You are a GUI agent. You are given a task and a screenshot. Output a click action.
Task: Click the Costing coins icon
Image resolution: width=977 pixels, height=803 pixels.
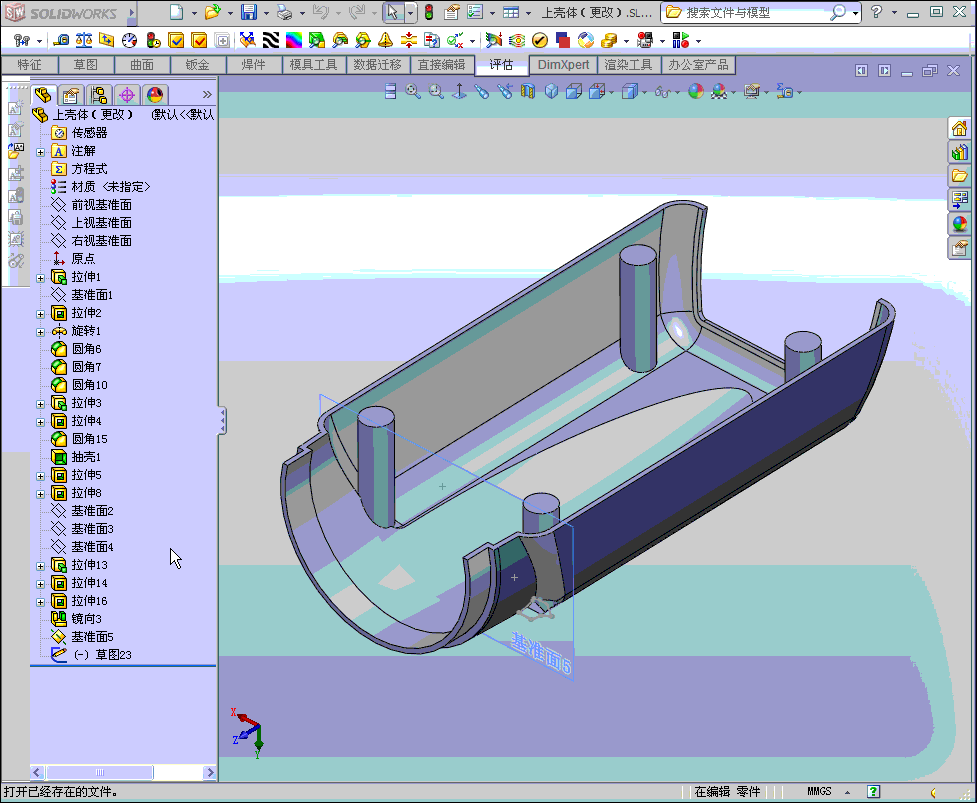pyautogui.click(x=609, y=40)
